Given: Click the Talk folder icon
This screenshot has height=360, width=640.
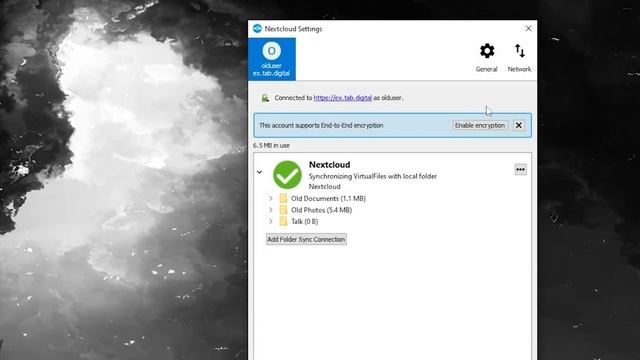Looking at the screenshot, I should (283, 221).
